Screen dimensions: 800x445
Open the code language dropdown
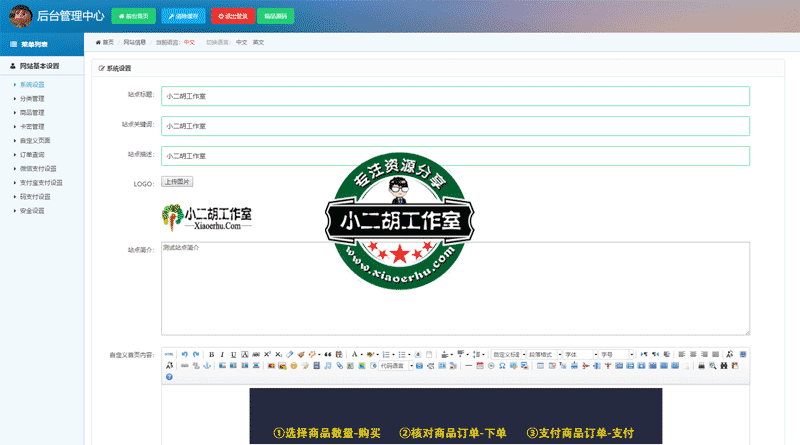coord(396,366)
